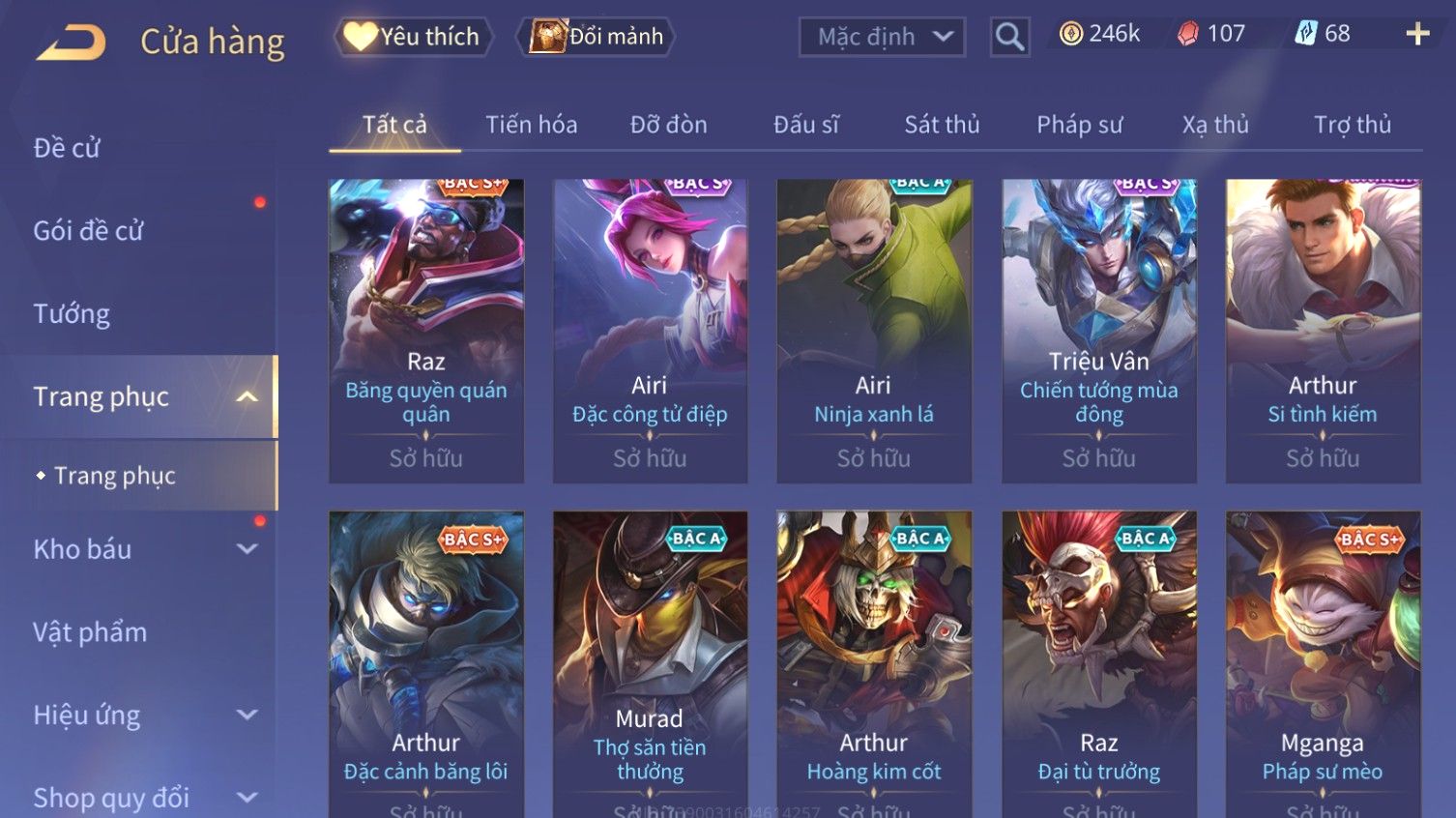Open Đổi mảnh chest exchange
1456x818 pixels.
596,37
